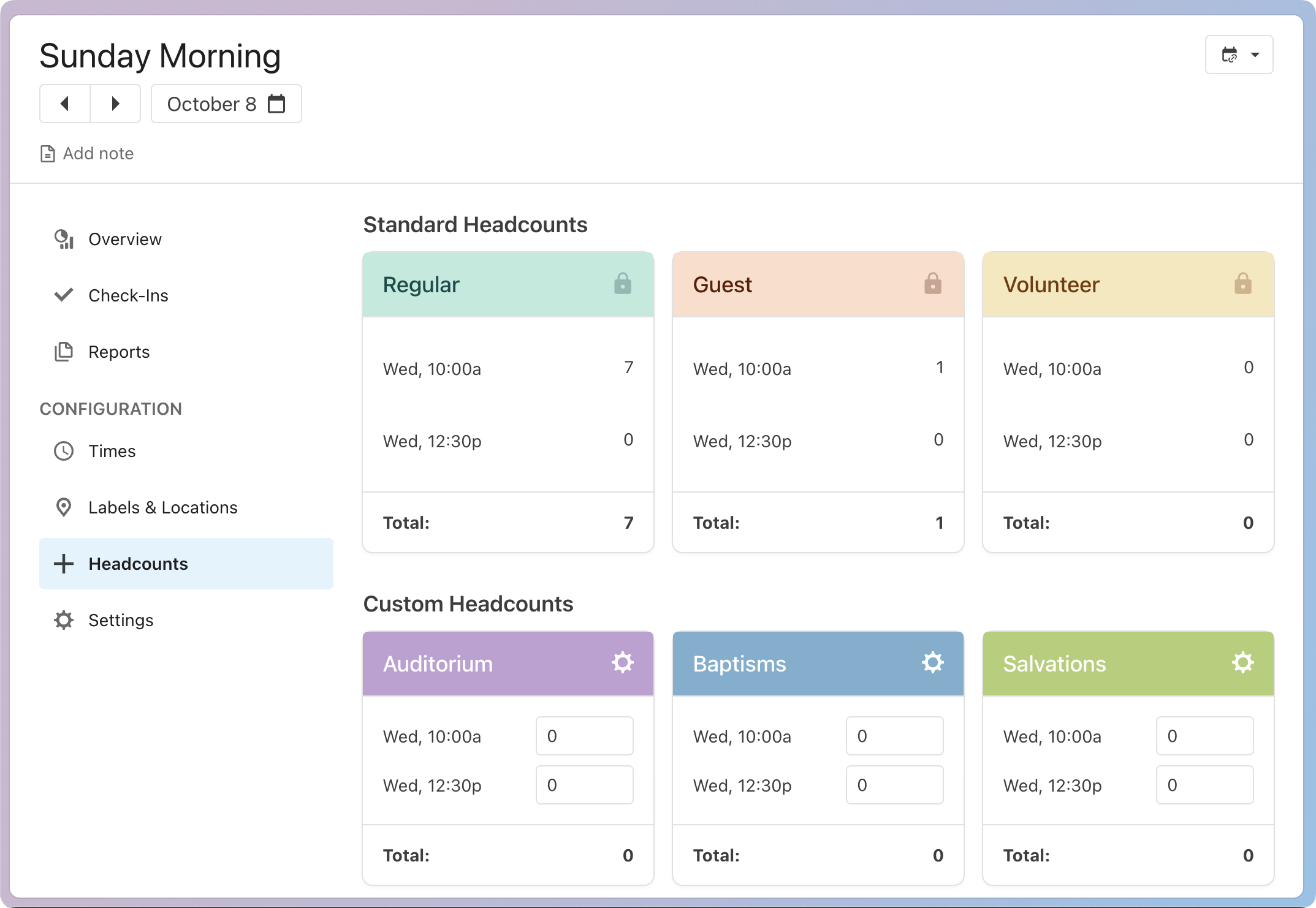The height and width of the screenshot is (908, 1316).
Task: Open the October 8 date picker
Action: pyautogui.click(x=226, y=104)
